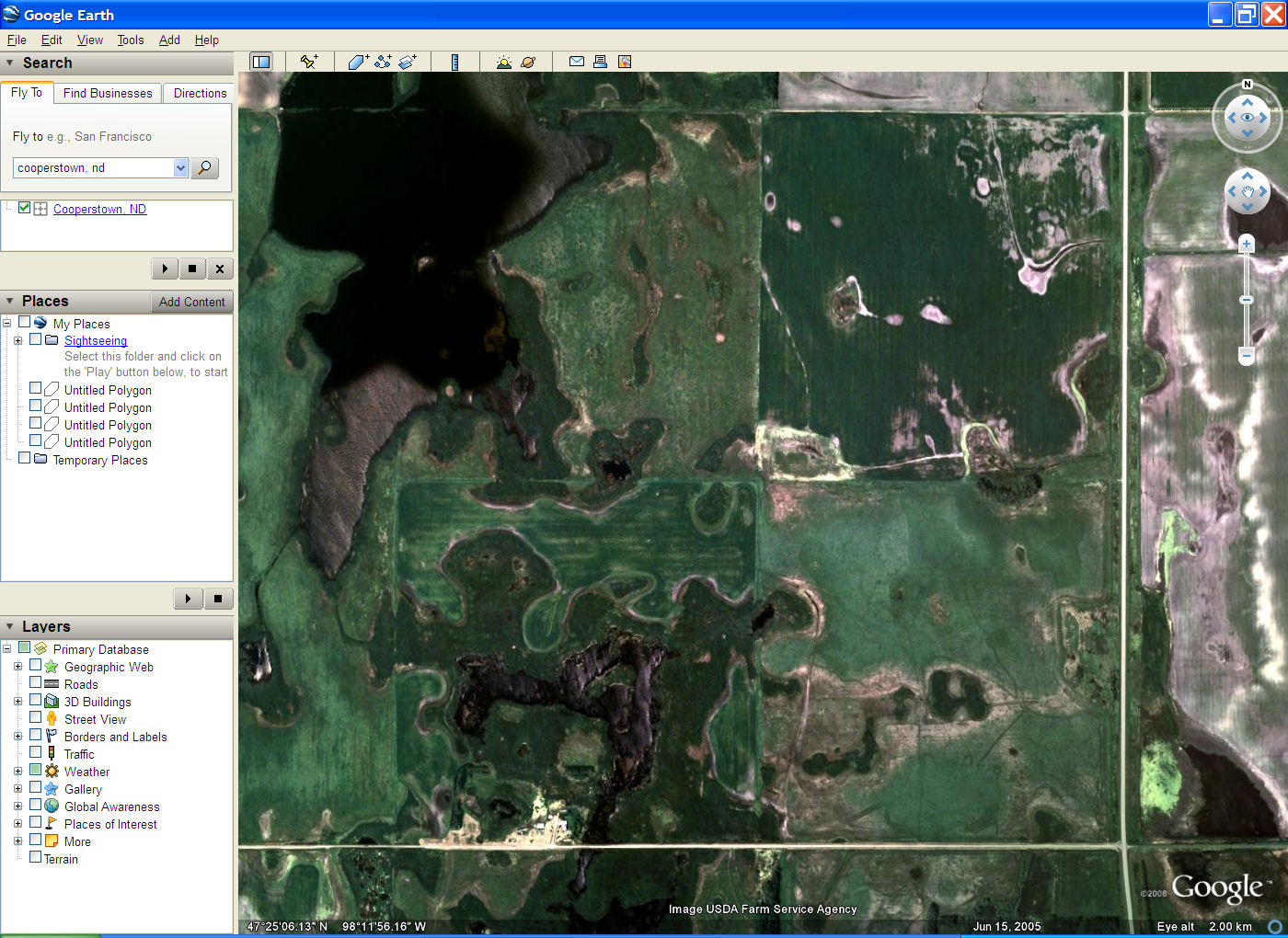Collapse the Layers panel
Screen dimensions: 1288x938
[x=9, y=626]
